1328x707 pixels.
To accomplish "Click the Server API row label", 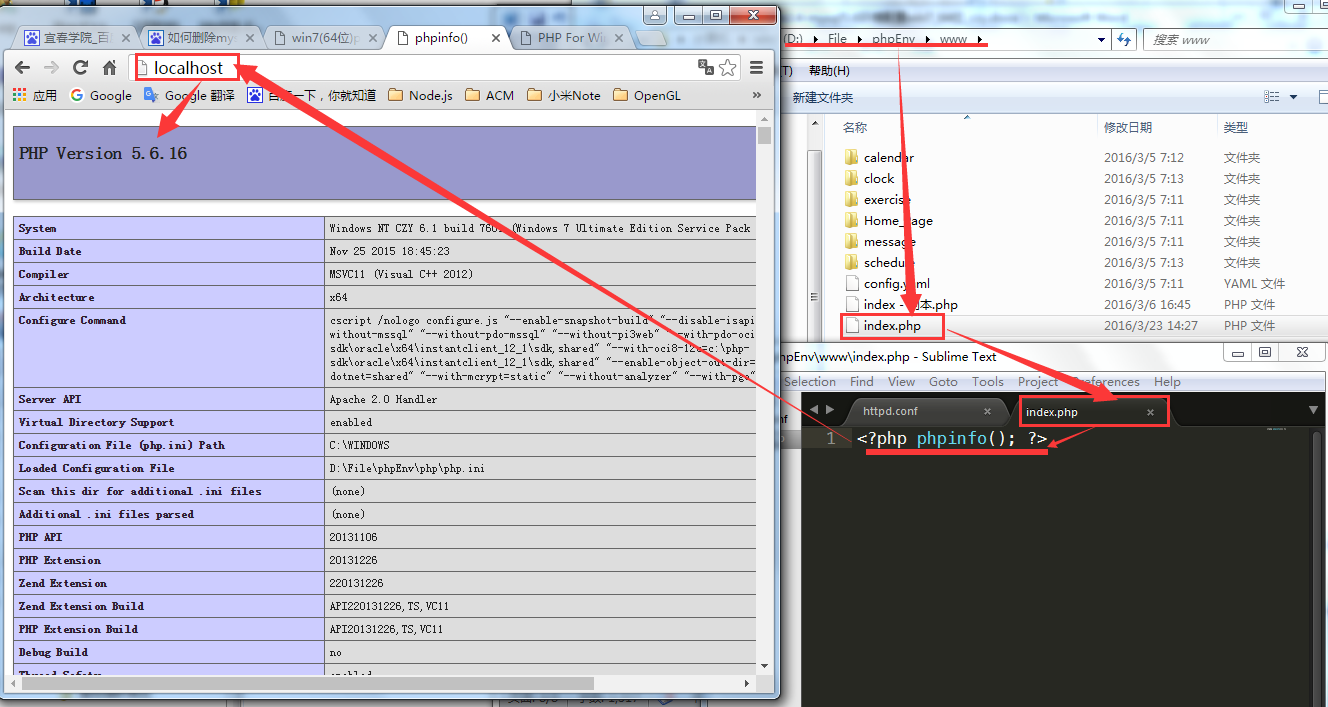I will click(x=51, y=399).
